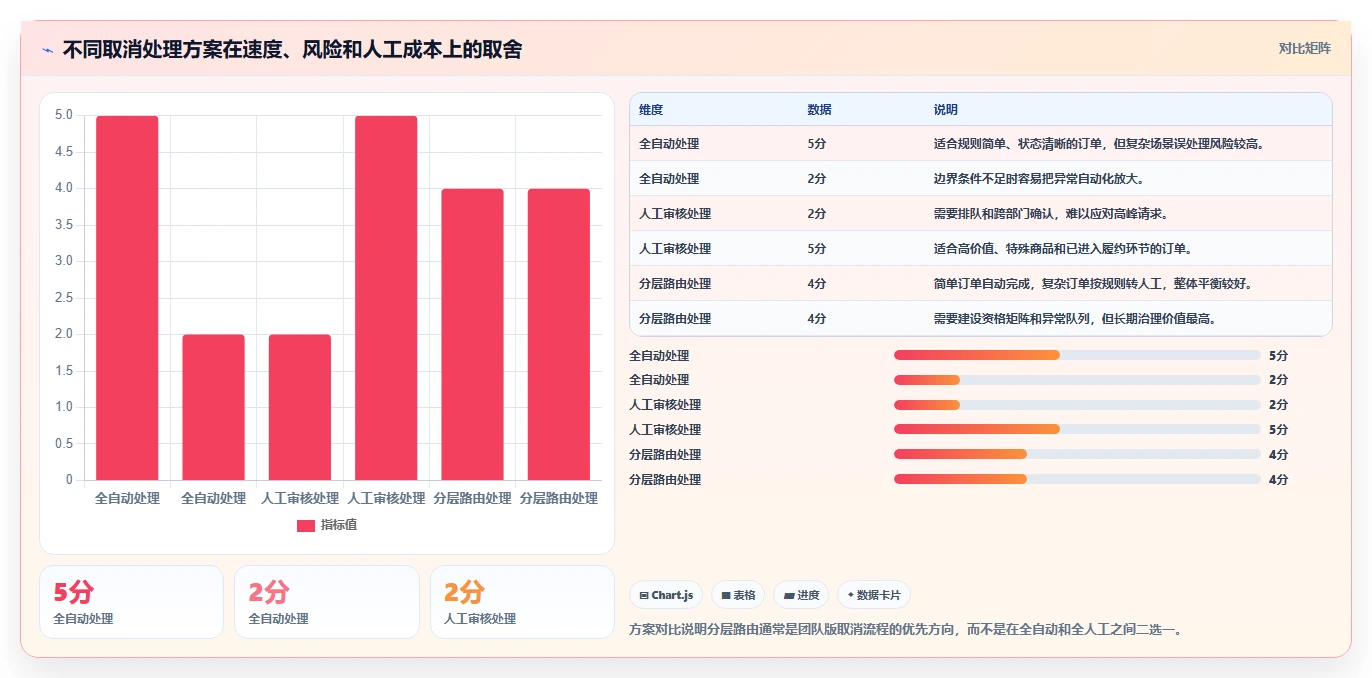Click the page title about 取消处理方案
This screenshot has height=678, width=1372.
[x=292, y=50]
